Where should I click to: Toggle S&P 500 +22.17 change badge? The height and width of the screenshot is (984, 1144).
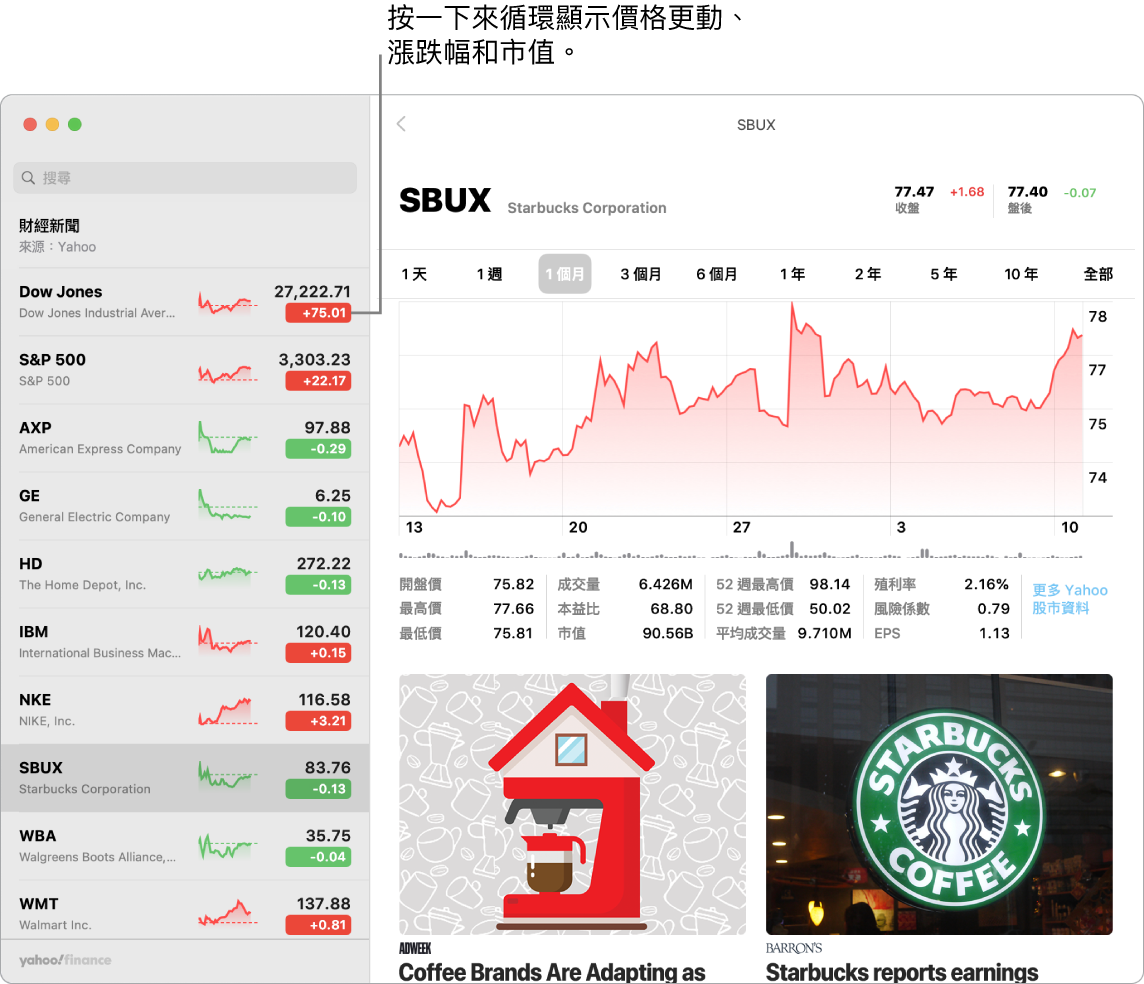pos(318,381)
